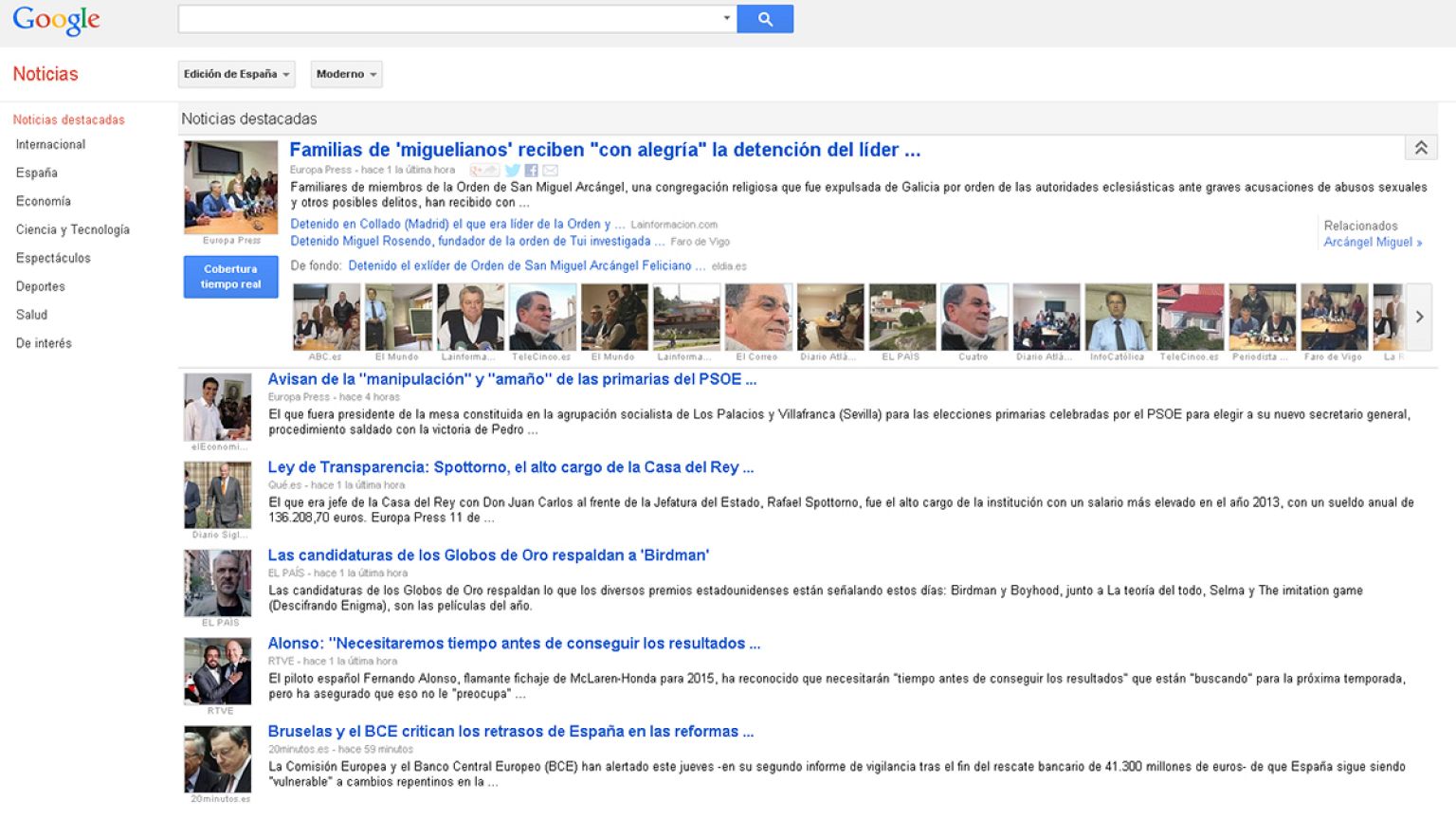Open Espectáculos news section
Screen dimensions: 1456x819
click(53, 258)
